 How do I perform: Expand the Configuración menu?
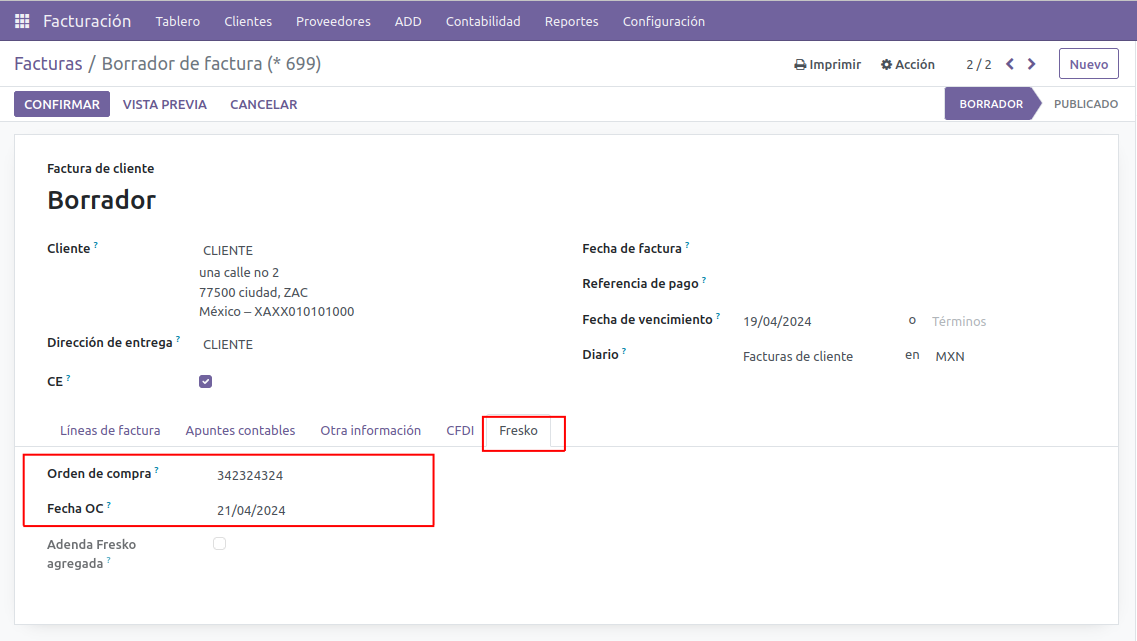pyautogui.click(x=663, y=21)
